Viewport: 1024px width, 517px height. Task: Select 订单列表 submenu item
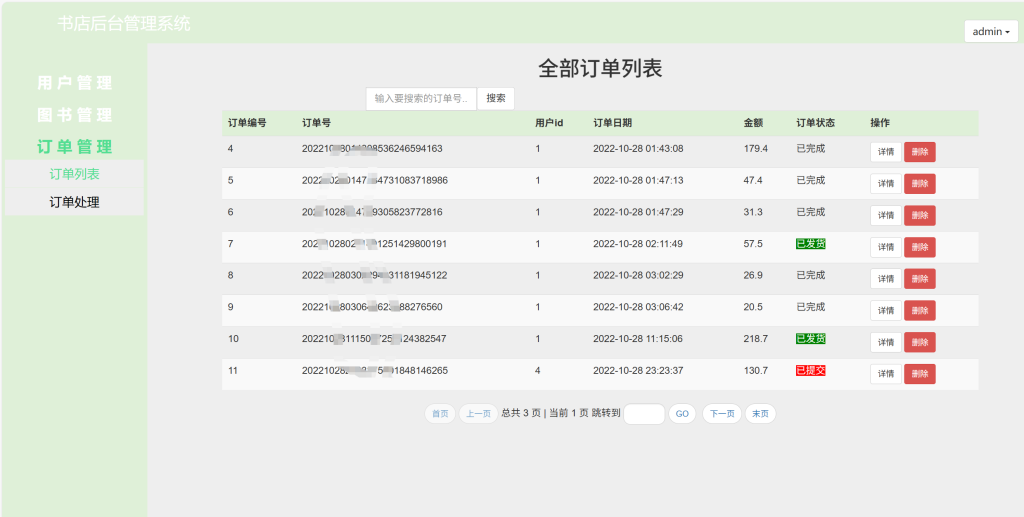tap(74, 174)
